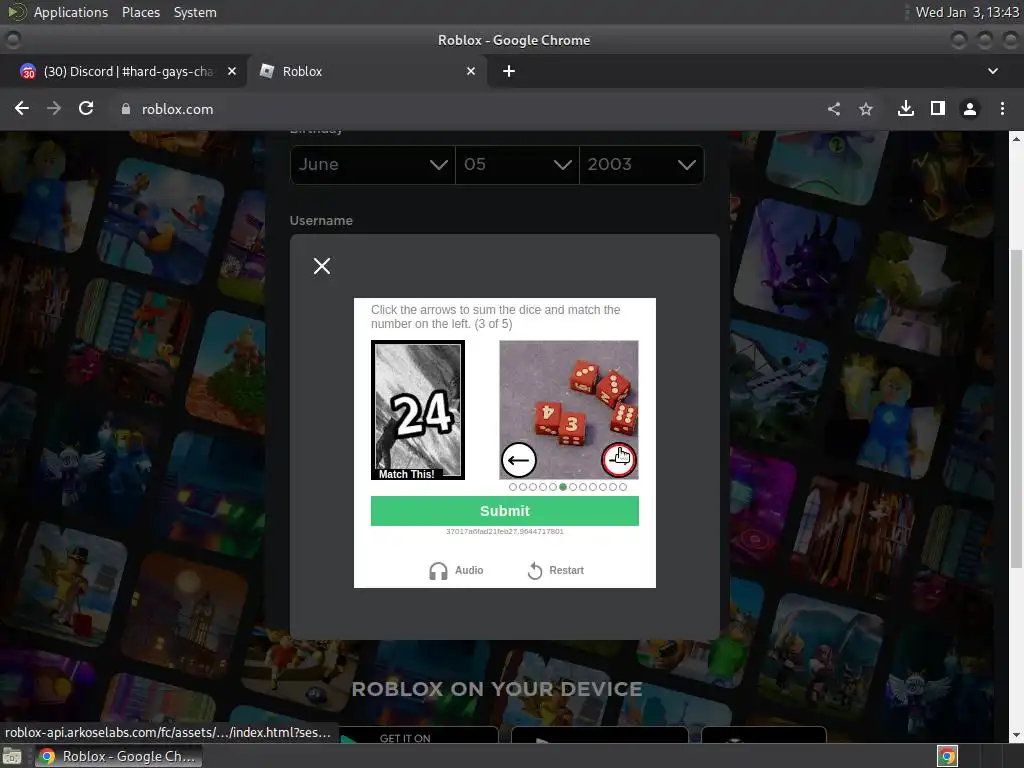Close the captcha dialog with X
This screenshot has width=1024, height=768.
[x=321, y=266]
